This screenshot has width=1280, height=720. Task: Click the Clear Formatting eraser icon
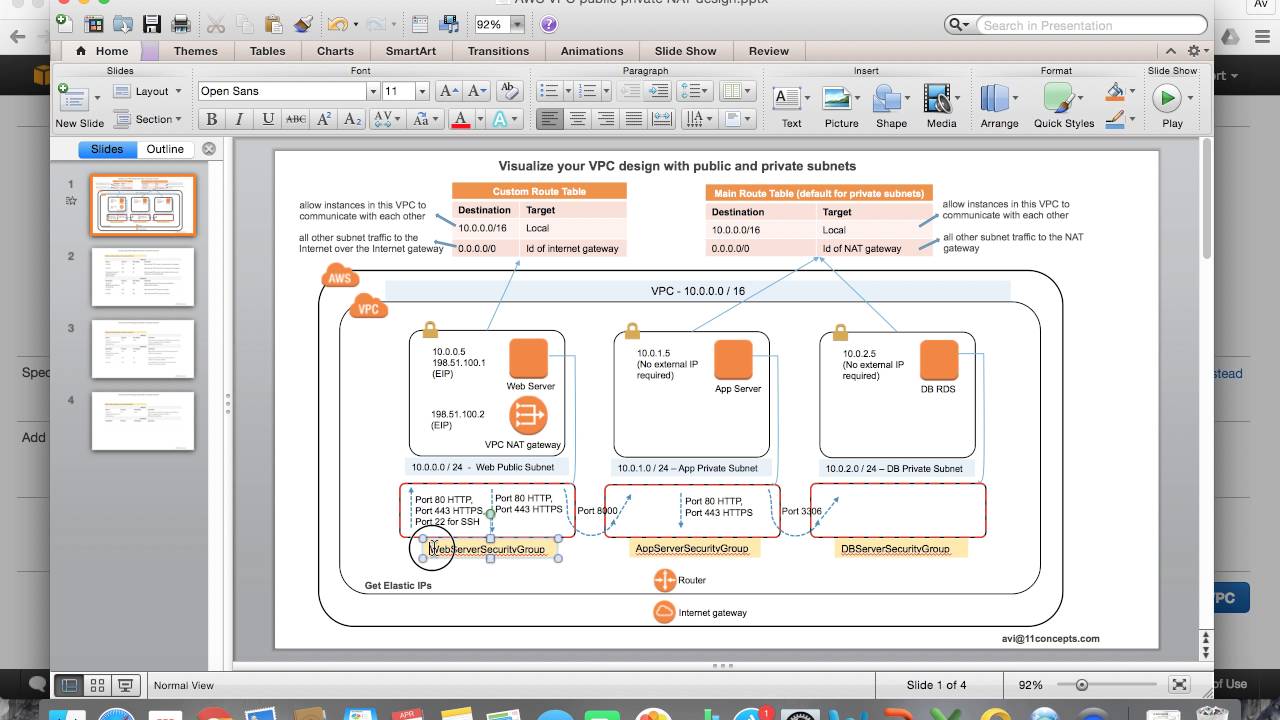[508, 91]
